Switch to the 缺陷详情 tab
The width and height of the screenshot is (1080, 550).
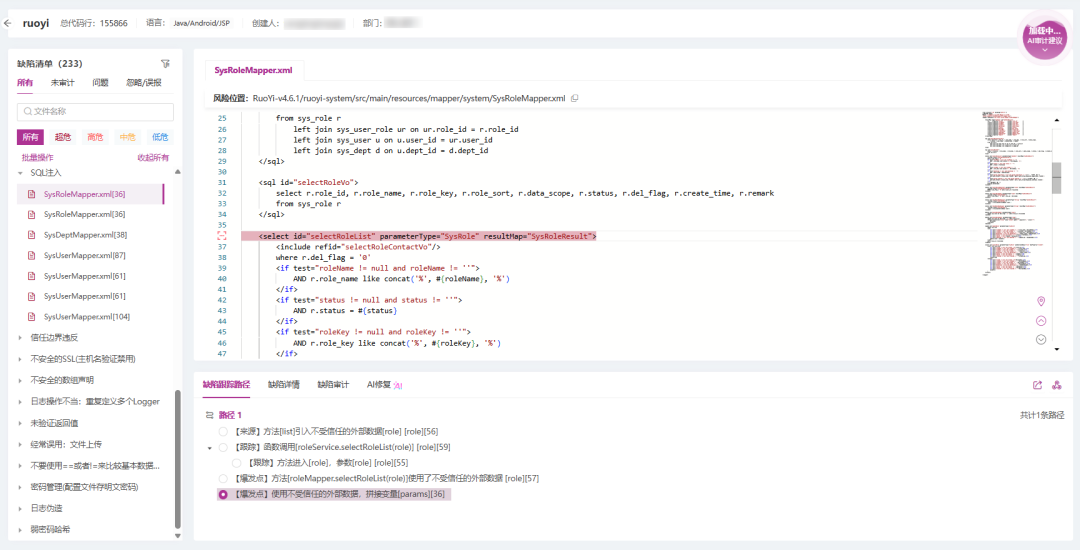(x=283, y=384)
